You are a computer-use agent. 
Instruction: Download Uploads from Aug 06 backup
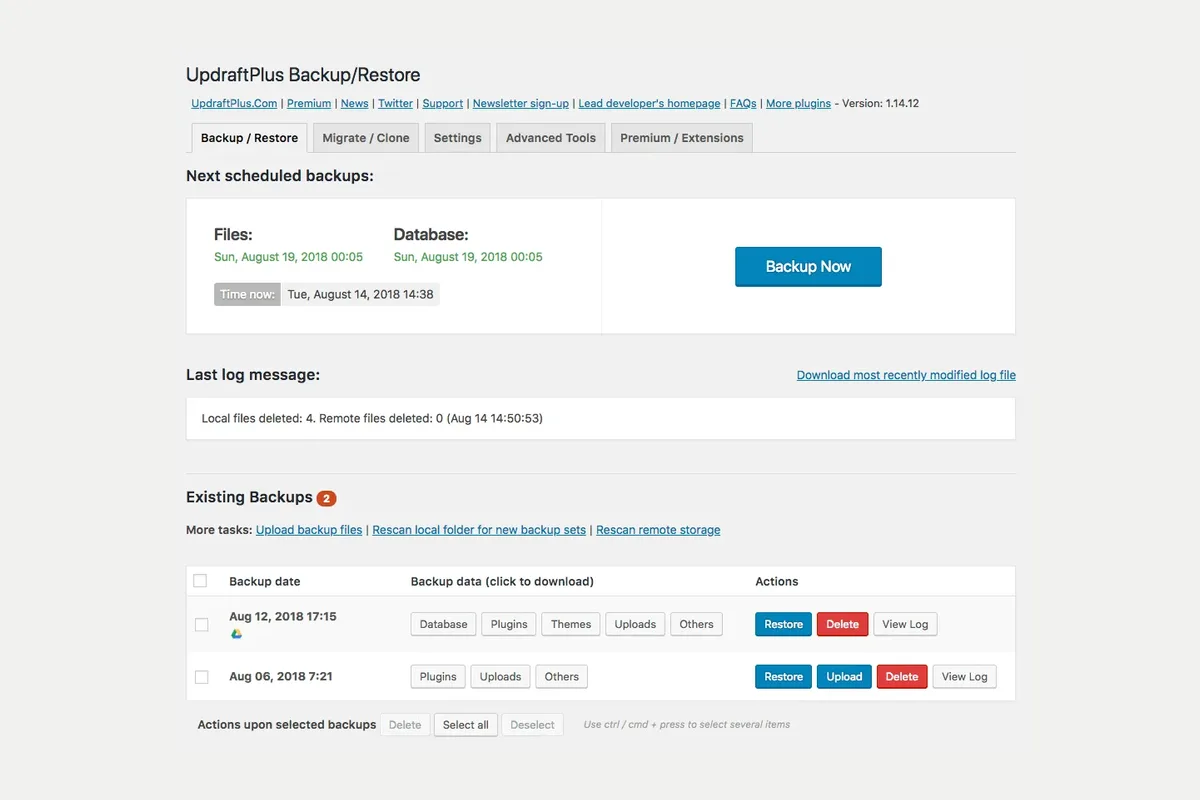[500, 677]
